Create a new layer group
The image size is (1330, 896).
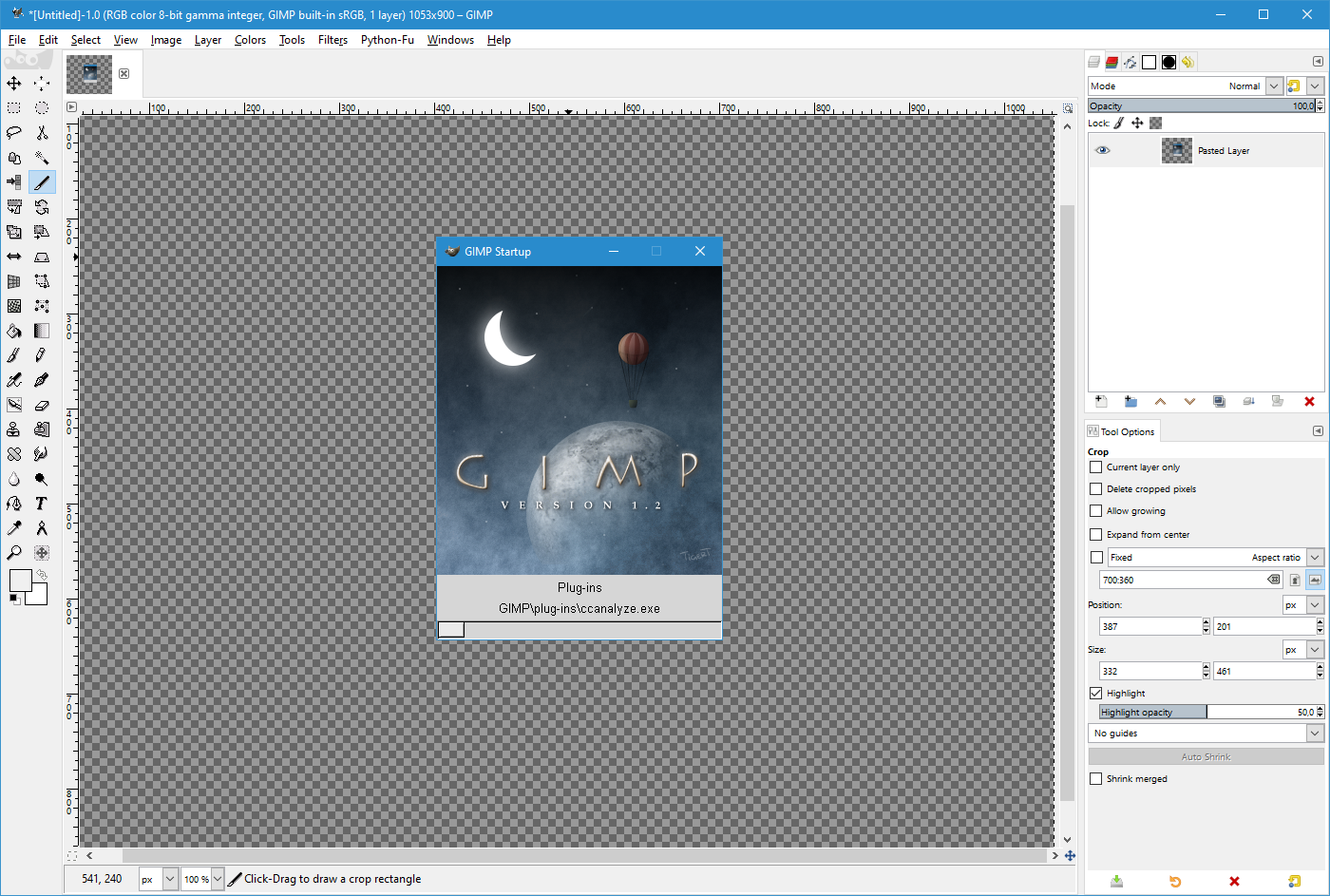[1130, 402]
